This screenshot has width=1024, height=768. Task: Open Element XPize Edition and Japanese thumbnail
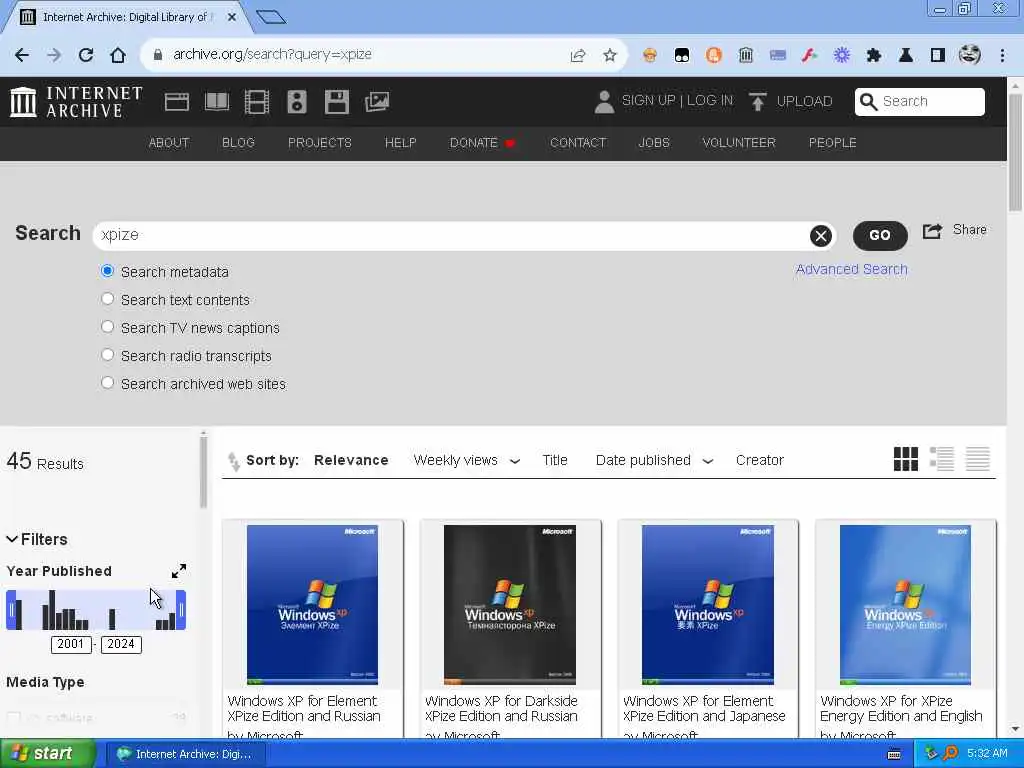707,605
